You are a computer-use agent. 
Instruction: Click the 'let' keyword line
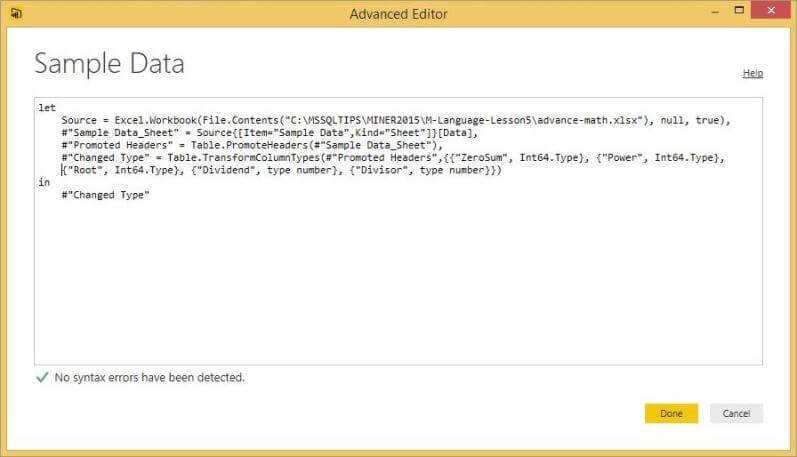tap(47, 108)
